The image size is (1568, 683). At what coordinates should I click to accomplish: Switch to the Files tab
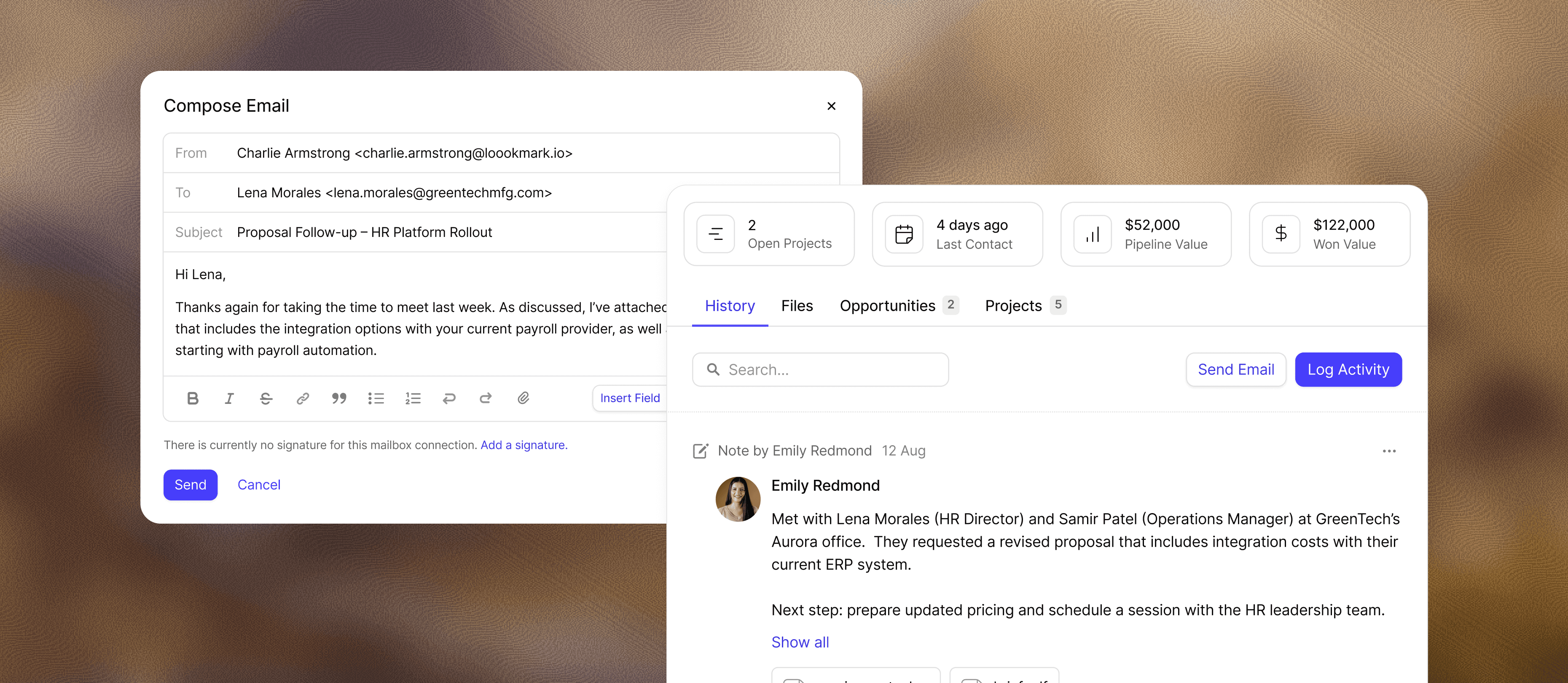coord(797,306)
